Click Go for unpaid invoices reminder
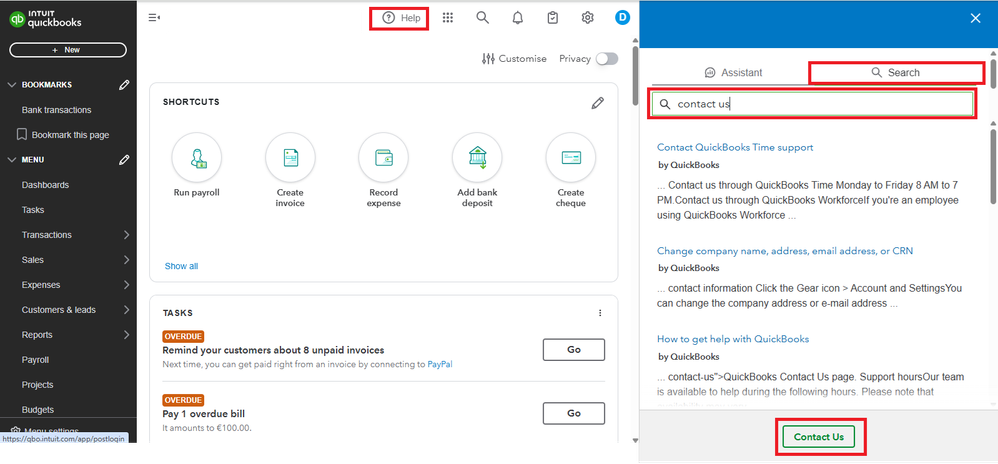Screen dimensions: 998x464 coord(574,350)
